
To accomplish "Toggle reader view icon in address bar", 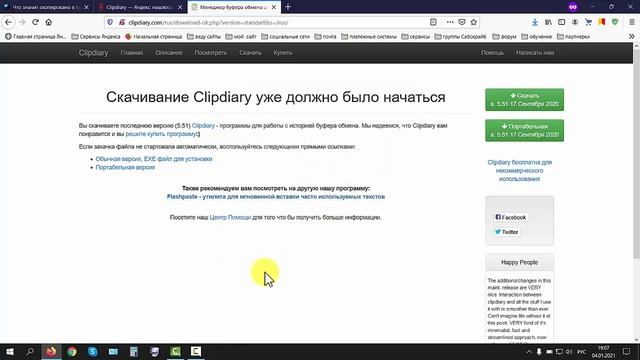I will 433,22.
